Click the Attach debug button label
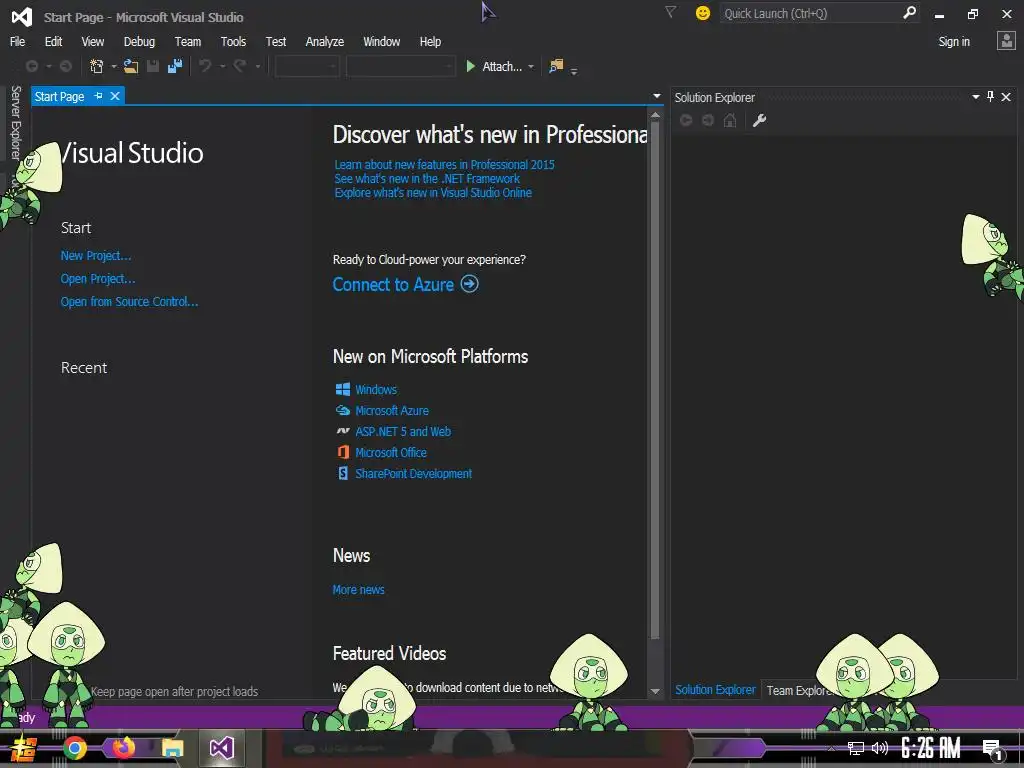The height and width of the screenshot is (768, 1024). pos(502,66)
